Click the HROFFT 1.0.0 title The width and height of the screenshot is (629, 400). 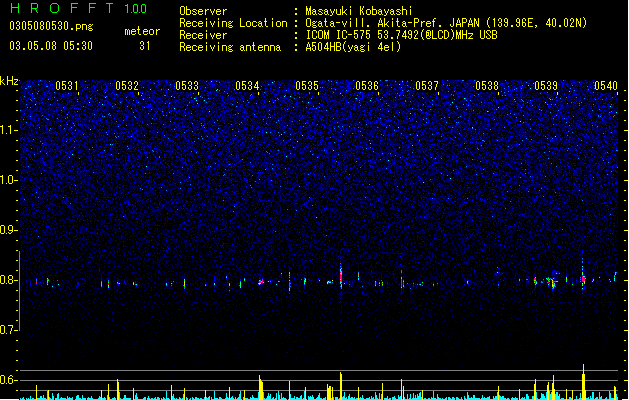pyautogui.click(x=78, y=8)
